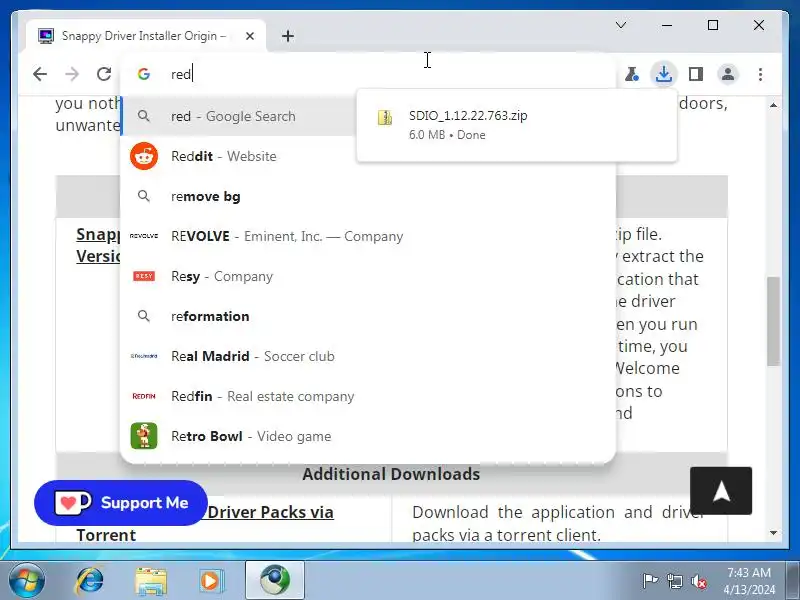The width and height of the screenshot is (800, 600).
Task: Open downloaded SDIO_1.12.22.763.zip file
Action: click(516, 125)
